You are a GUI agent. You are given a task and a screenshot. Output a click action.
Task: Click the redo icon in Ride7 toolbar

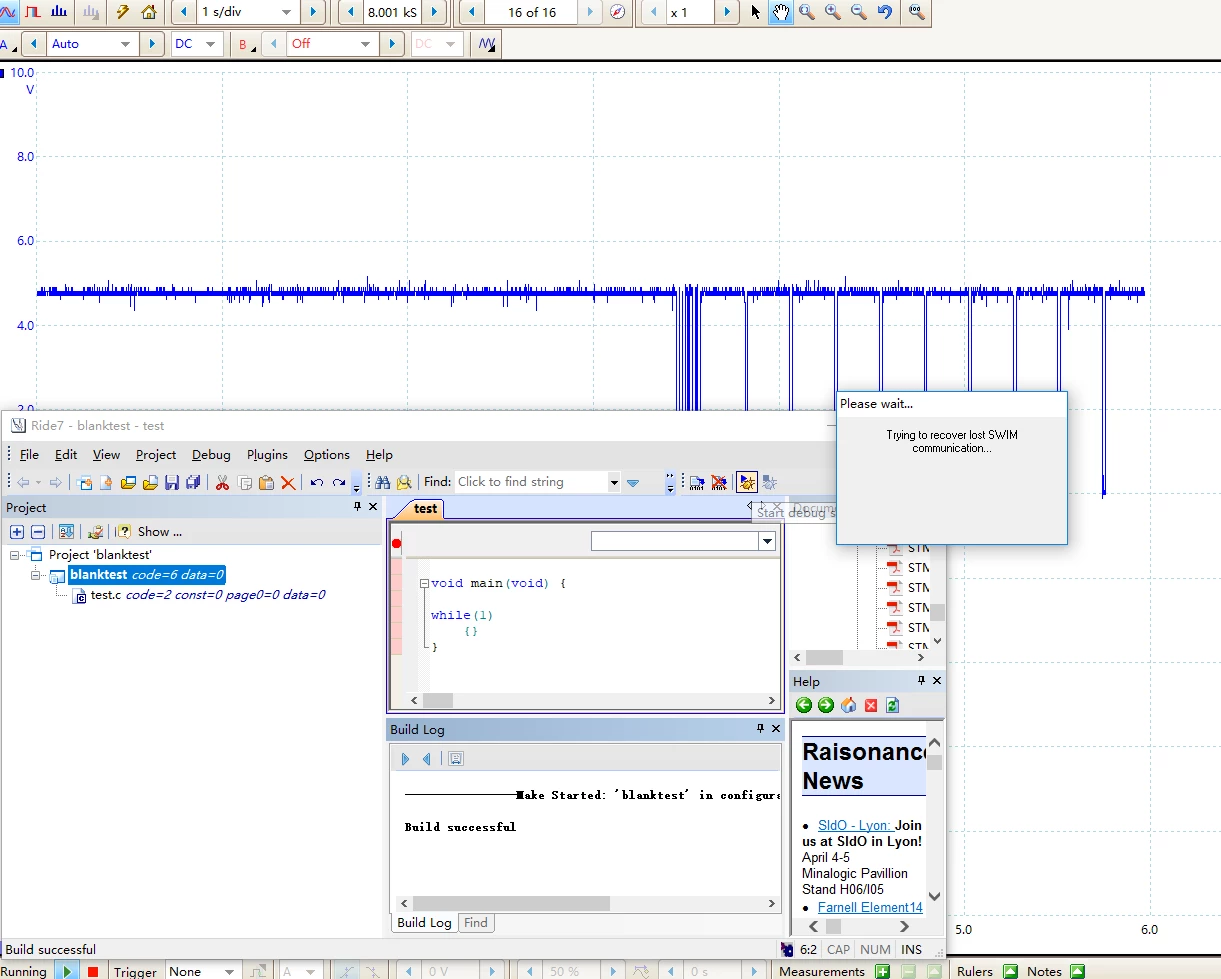tap(338, 482)
